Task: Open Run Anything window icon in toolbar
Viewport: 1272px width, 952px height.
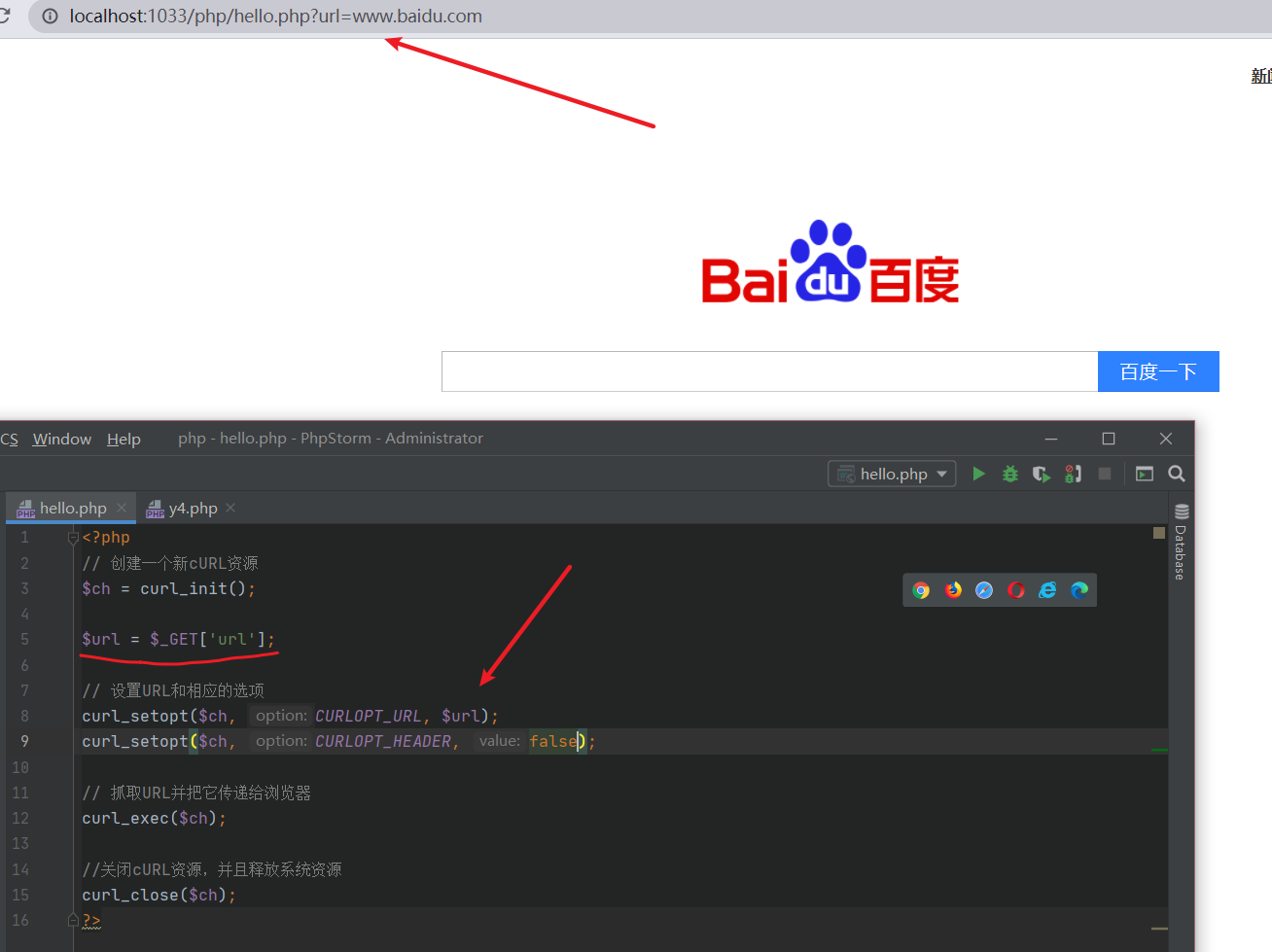Action: 1145,474
